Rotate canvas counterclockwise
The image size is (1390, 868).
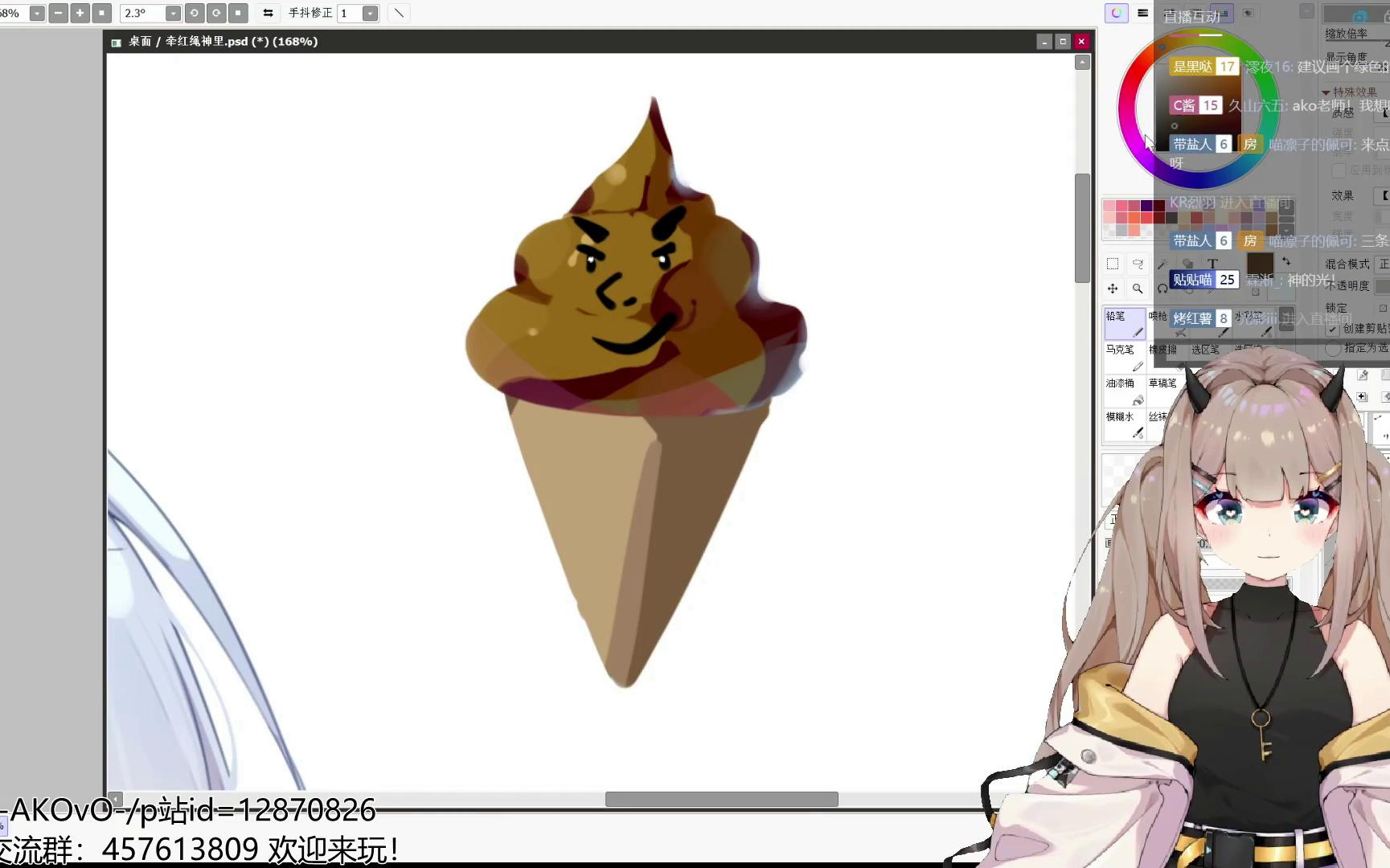(195, 13)
